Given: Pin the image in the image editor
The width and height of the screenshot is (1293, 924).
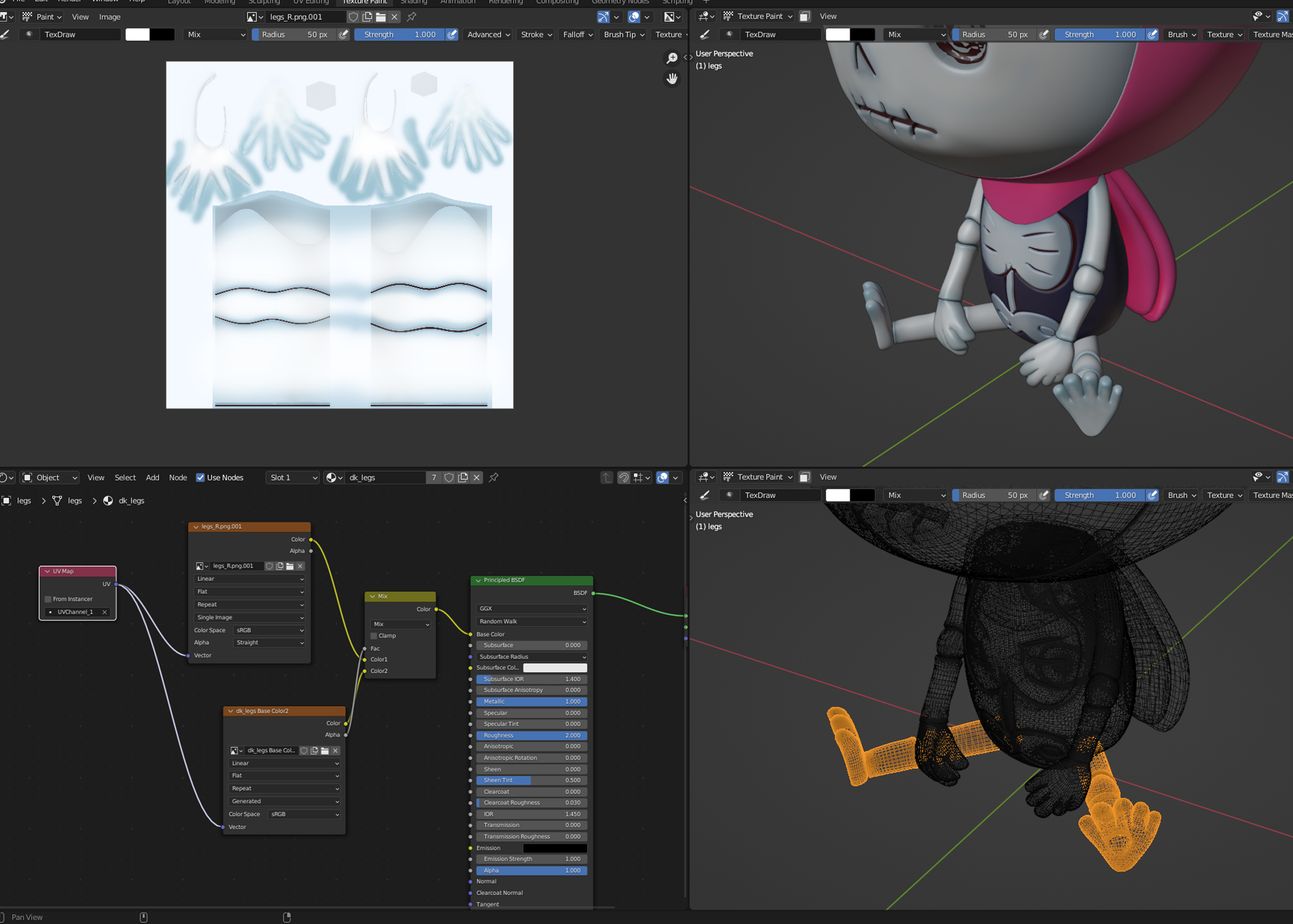Looking at the screenshot, I should click(411, 17).
